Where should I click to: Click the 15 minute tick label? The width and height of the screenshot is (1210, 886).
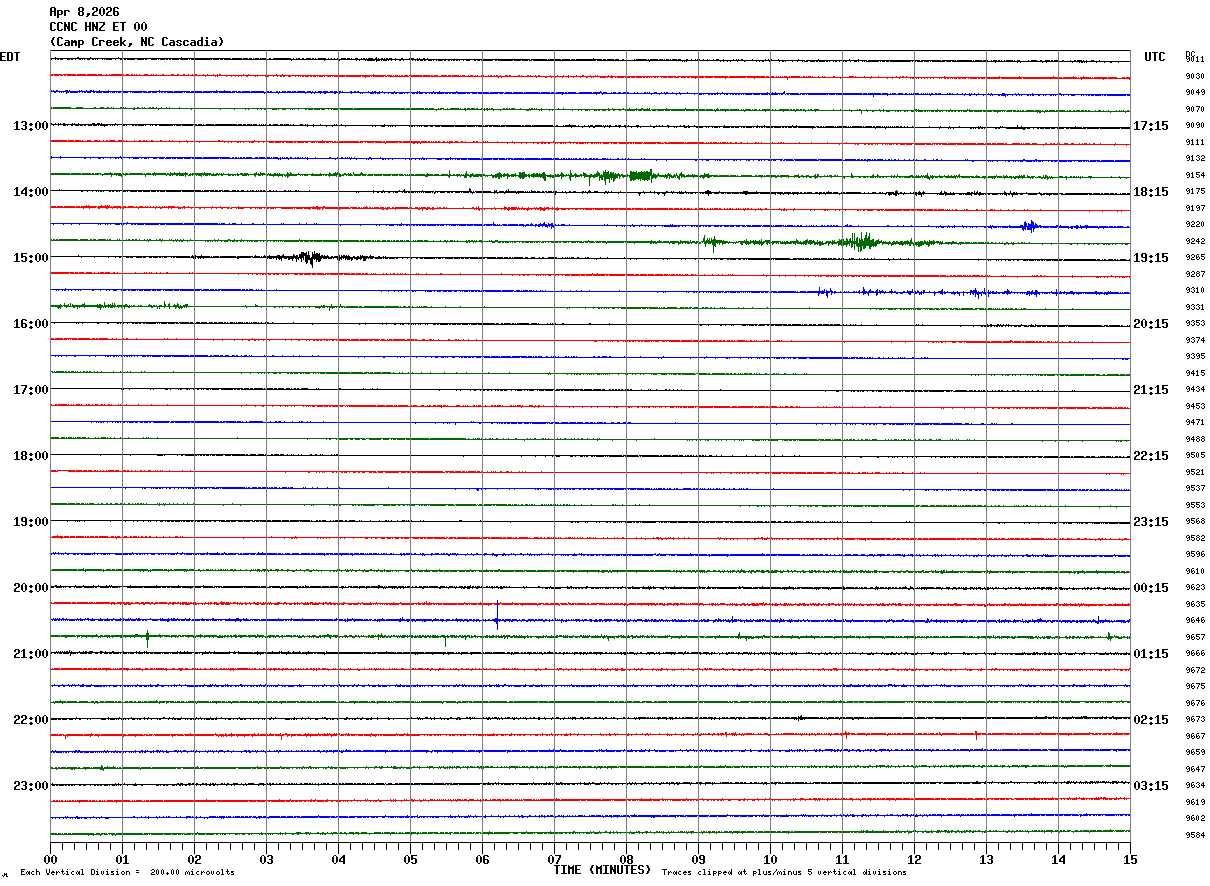coord(1130,859)
